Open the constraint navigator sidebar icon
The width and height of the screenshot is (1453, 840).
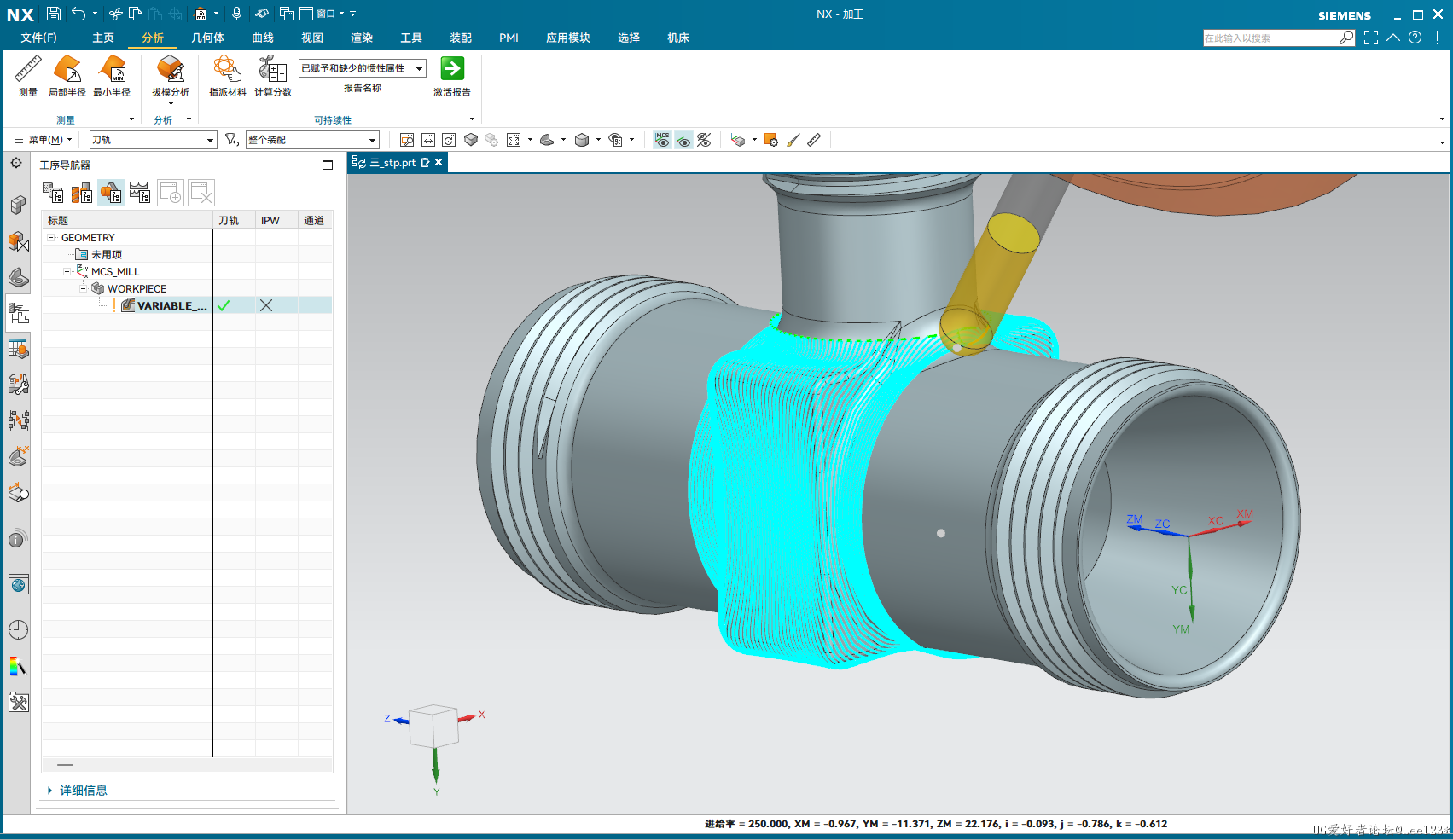point(18,241)
